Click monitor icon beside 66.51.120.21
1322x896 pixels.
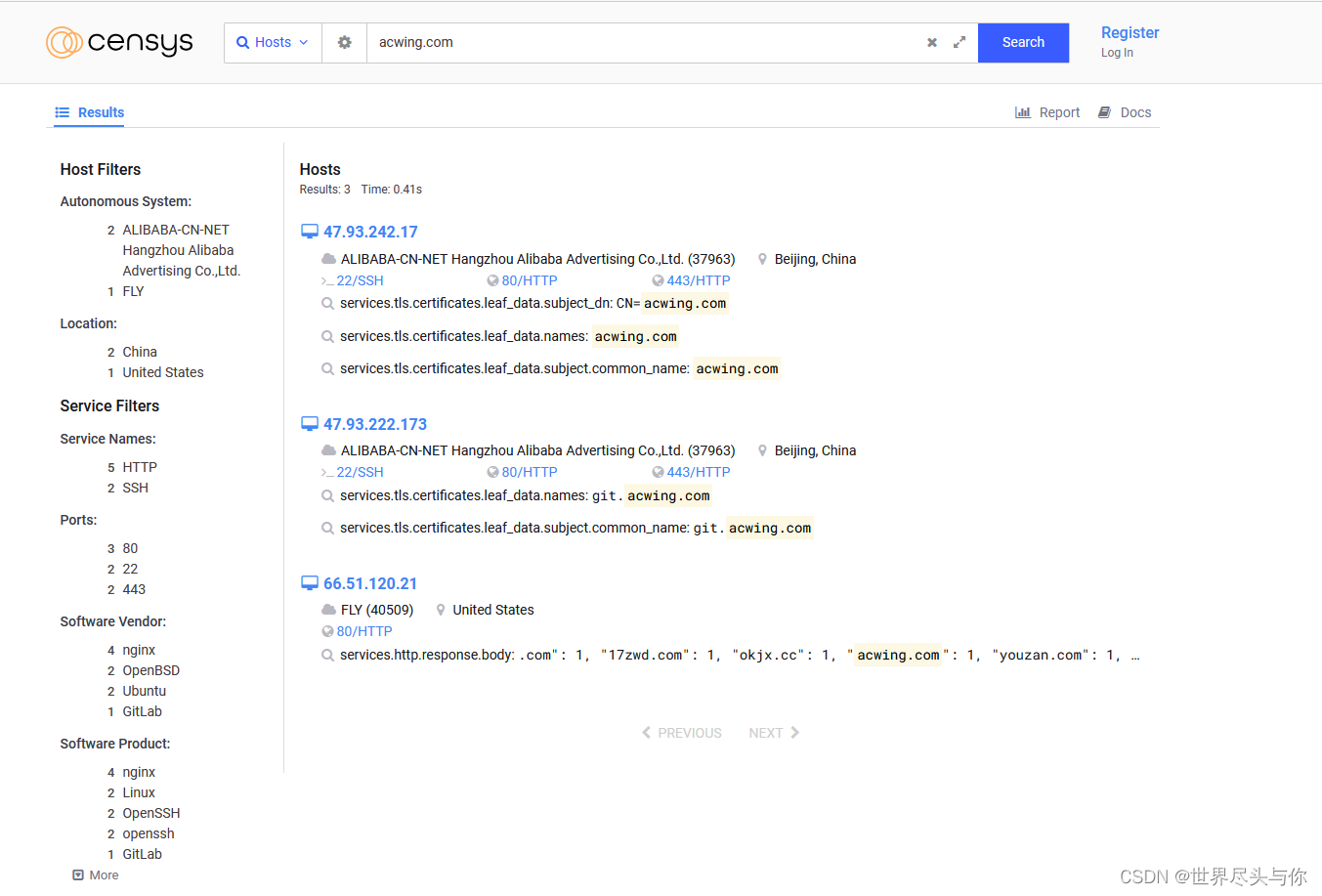point(310,583)
